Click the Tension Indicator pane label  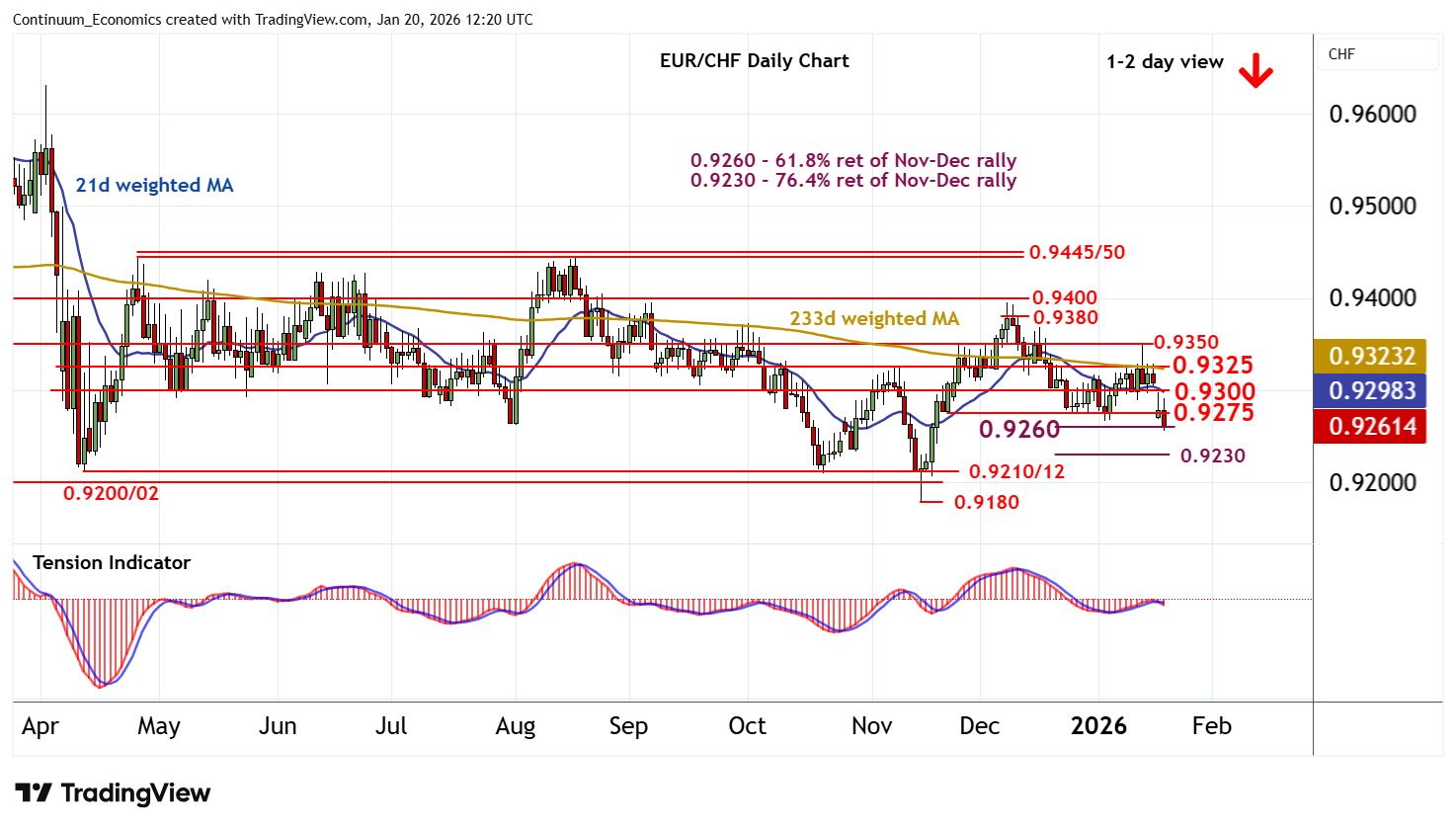click(111, 562)
